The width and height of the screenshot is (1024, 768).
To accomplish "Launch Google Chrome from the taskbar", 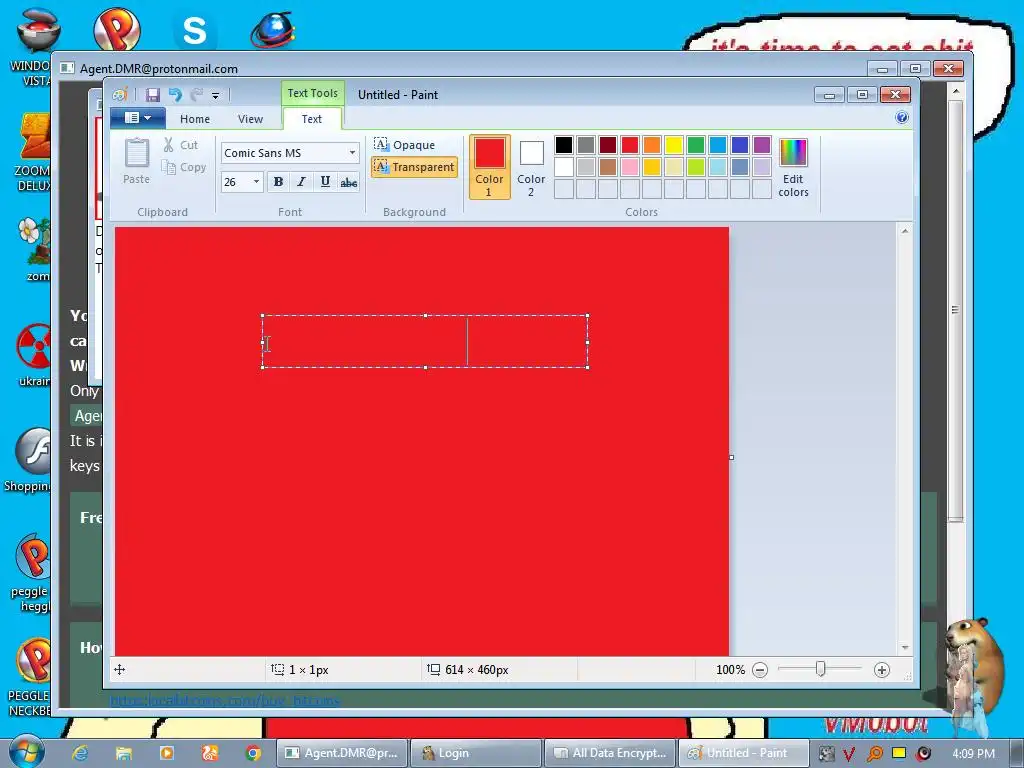I will tap(253, 753).
